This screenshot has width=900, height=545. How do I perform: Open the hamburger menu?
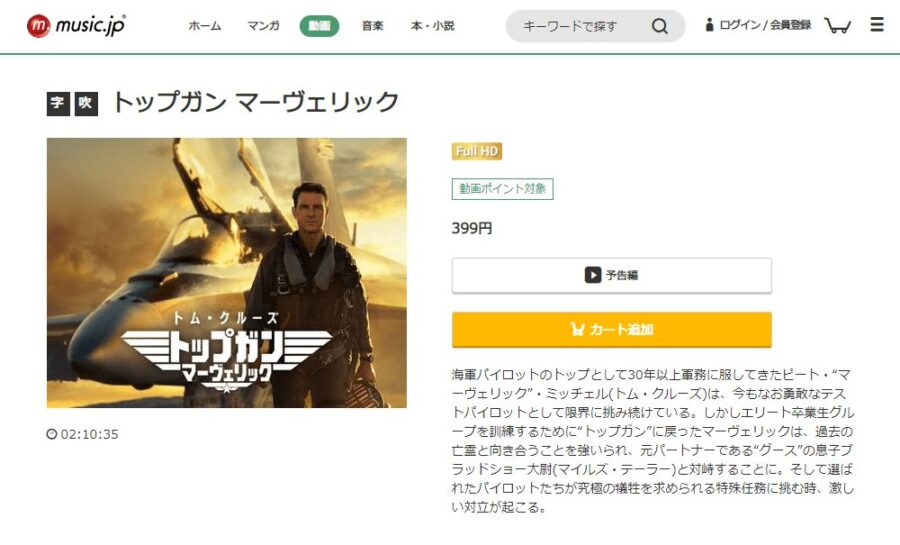pyautogui.click(x=876, y=25)
